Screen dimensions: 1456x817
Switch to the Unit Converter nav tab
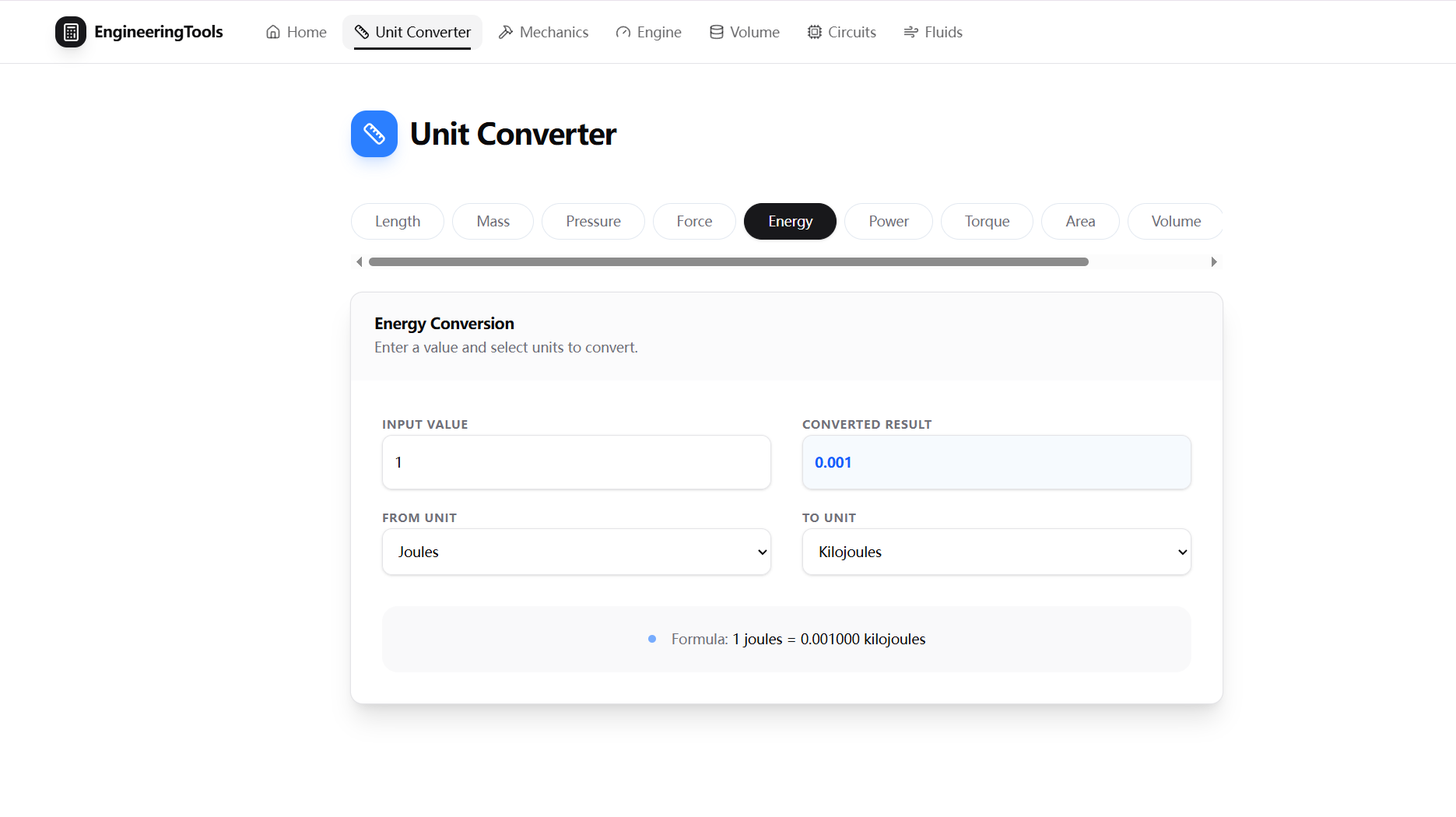tap(412, 32)
